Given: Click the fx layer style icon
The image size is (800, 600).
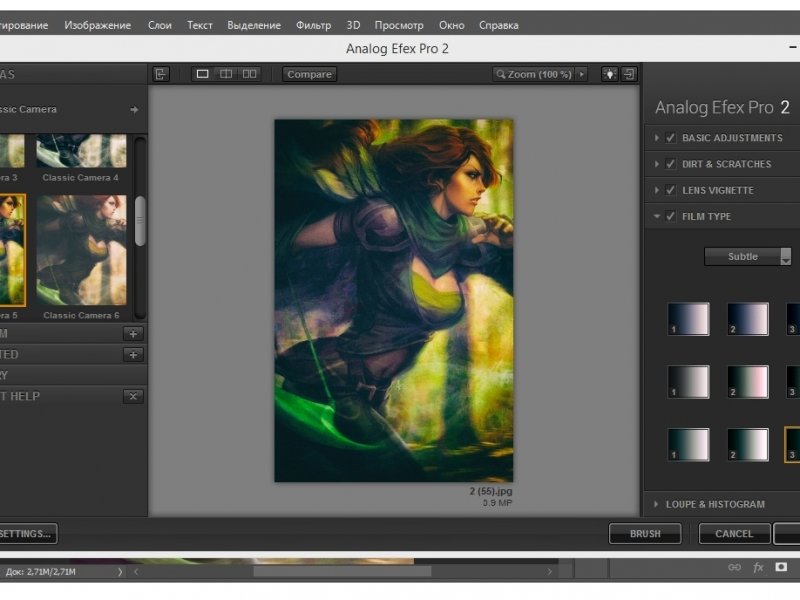Looking at the screenshot, I should click(x=758, y=567).
